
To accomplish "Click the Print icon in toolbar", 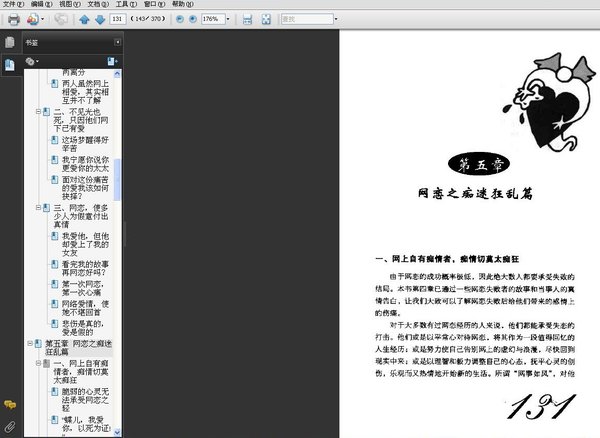I will [14, 19].
